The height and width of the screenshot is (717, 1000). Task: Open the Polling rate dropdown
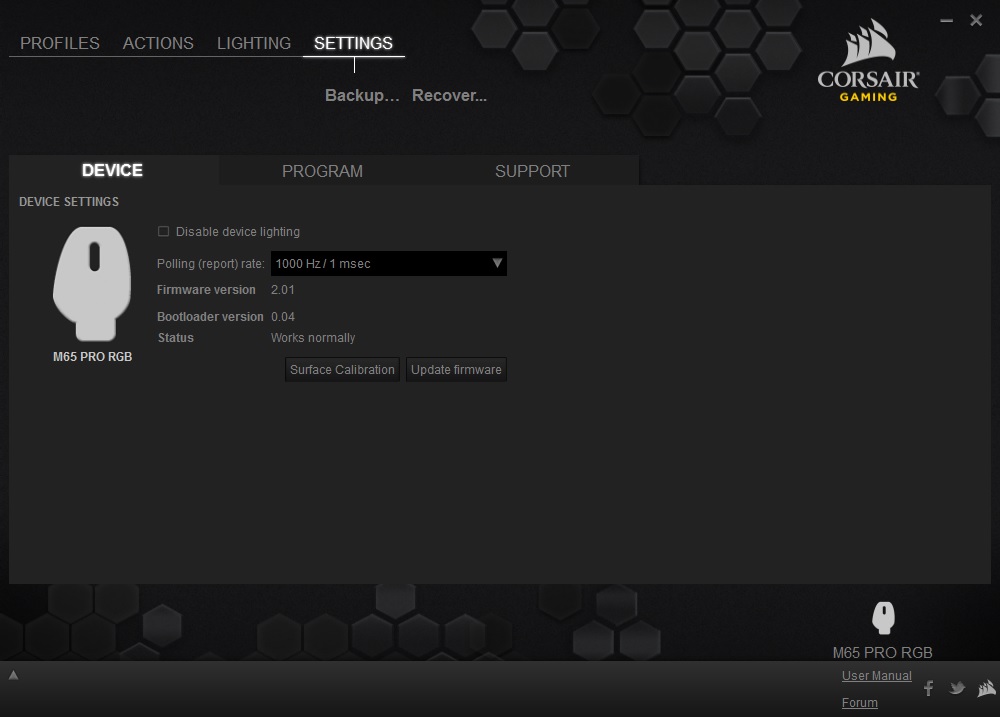(388, 263)
